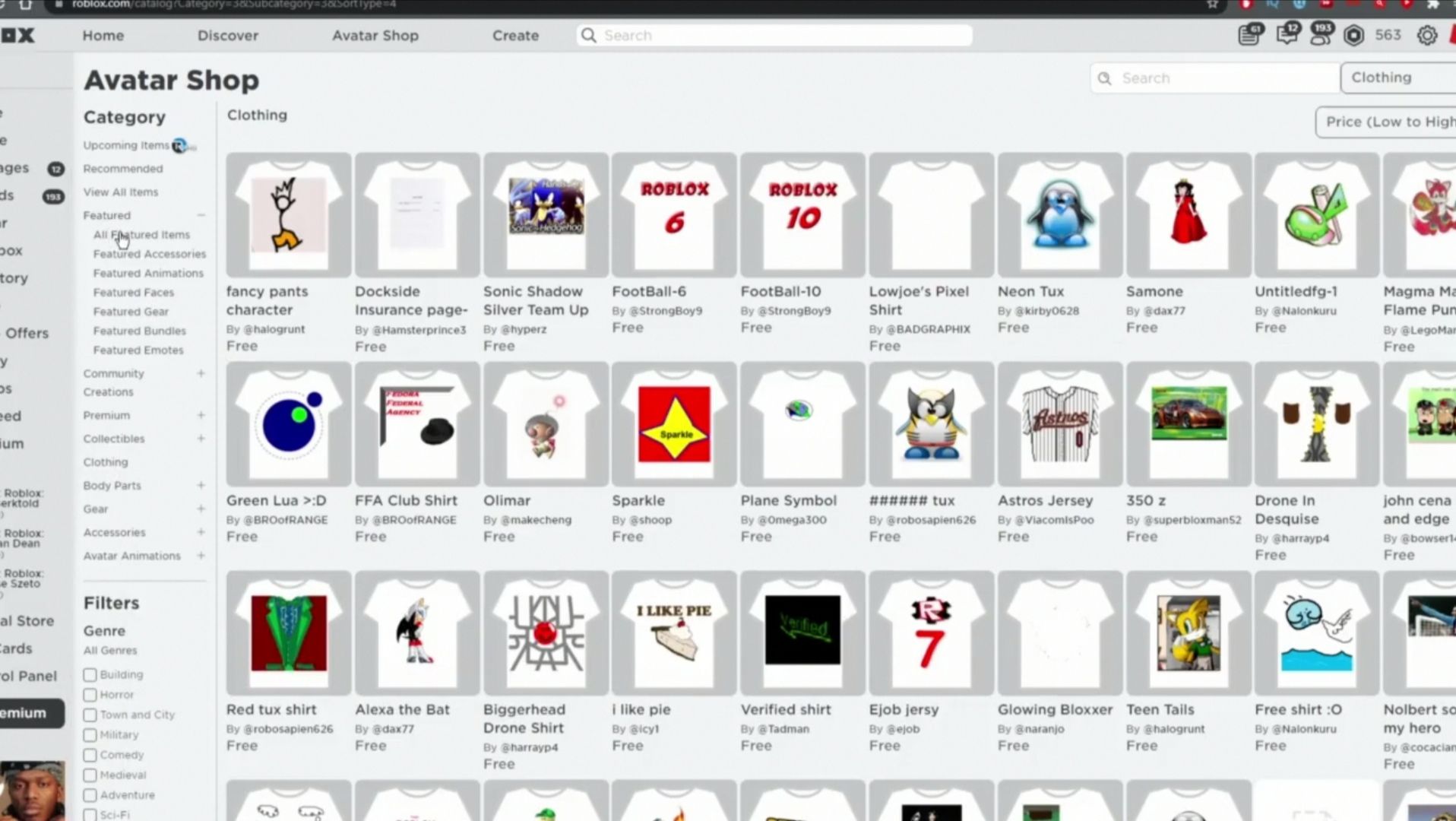Open the Red tux shirt thumbnail
1456x821 pixels.
pyautogui.click(x=289, y=633)
